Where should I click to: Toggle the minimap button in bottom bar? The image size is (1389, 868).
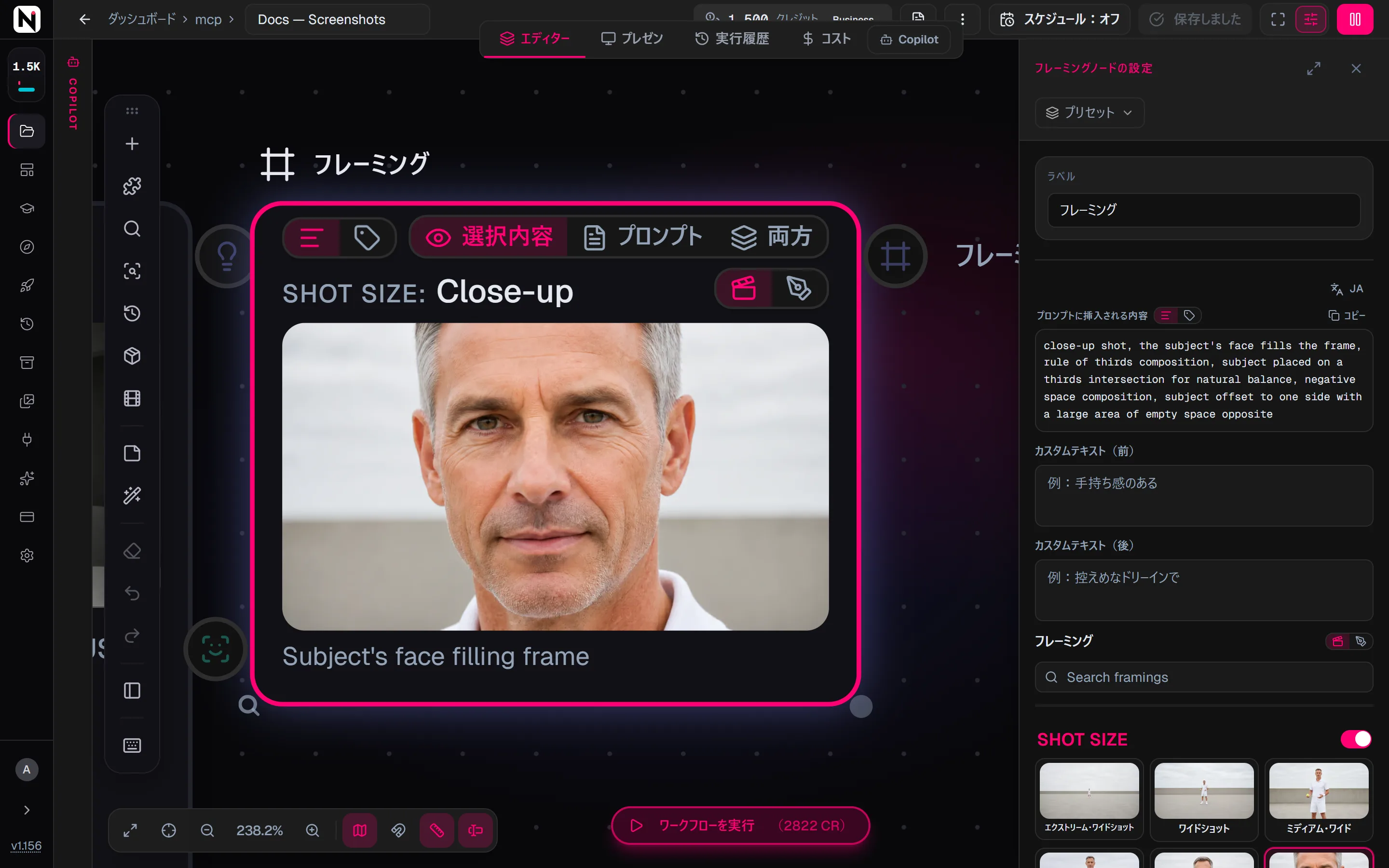tap(360, 830)
